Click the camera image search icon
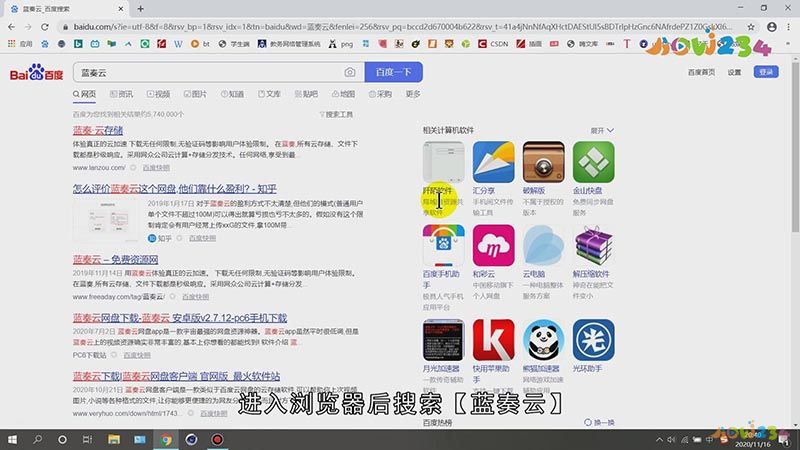 349,72
